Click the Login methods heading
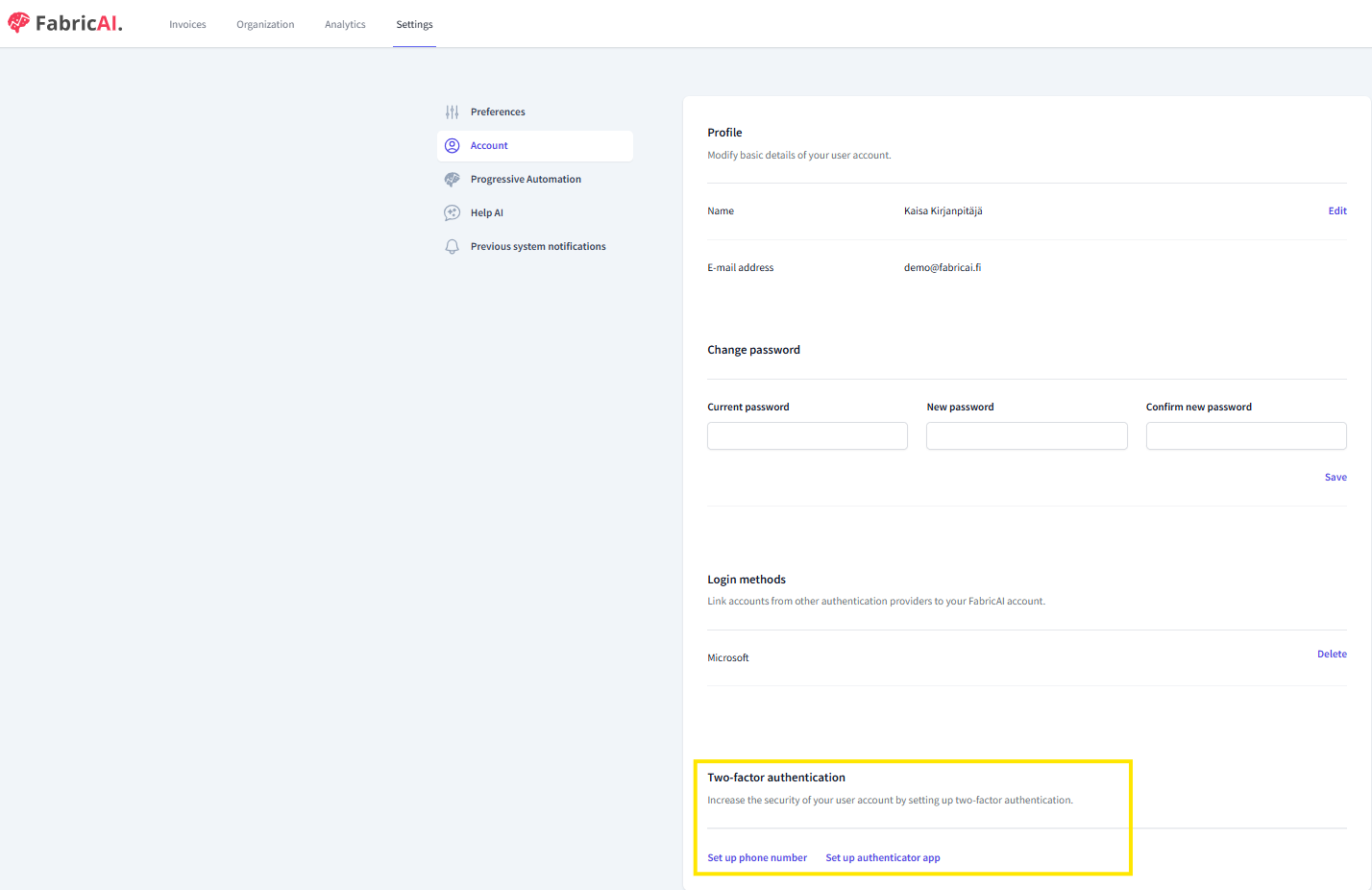This screenshot has height=890, width=1372. (747, 580)
